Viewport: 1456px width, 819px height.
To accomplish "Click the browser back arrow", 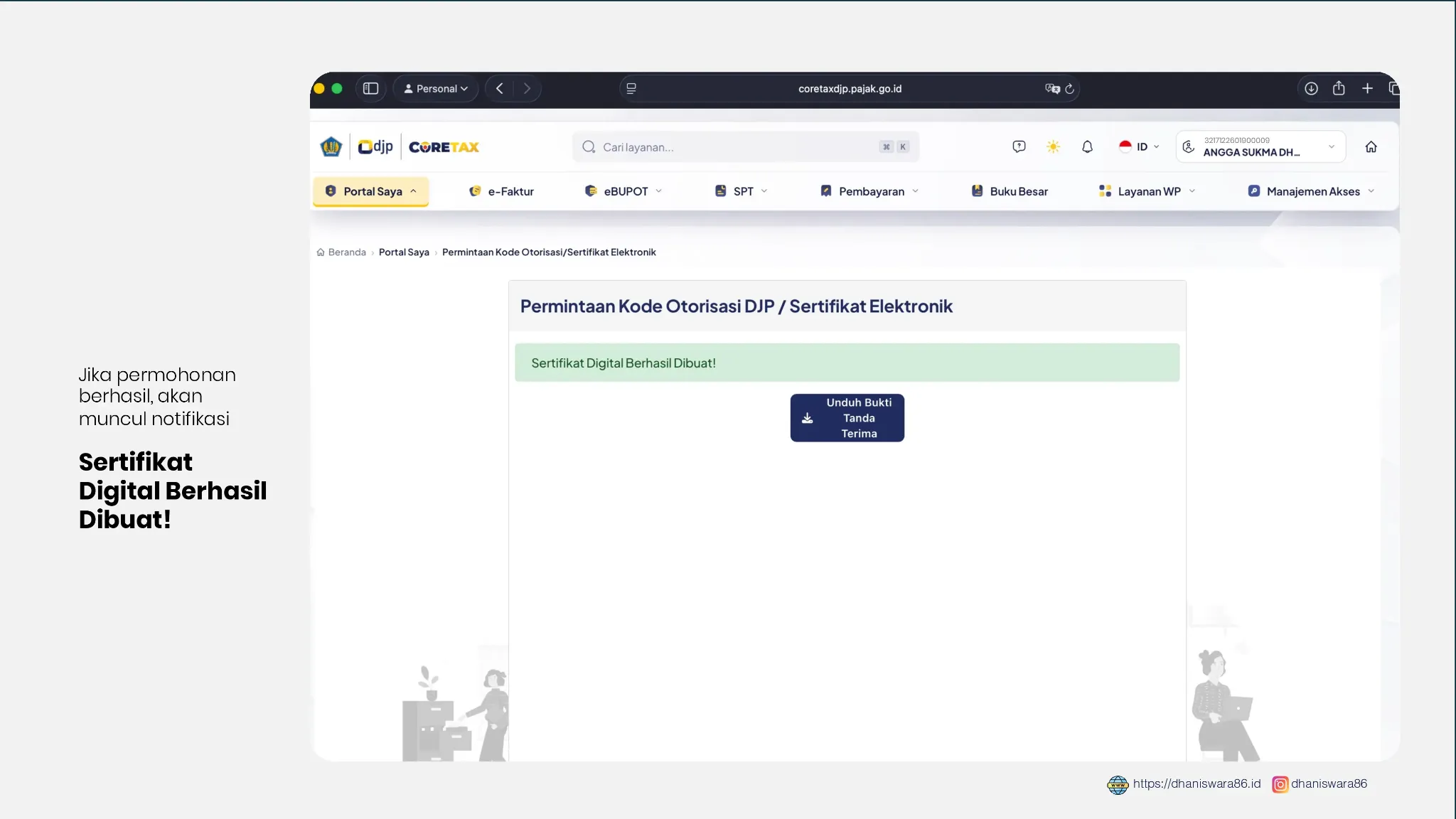I will [x=499, y=88].
